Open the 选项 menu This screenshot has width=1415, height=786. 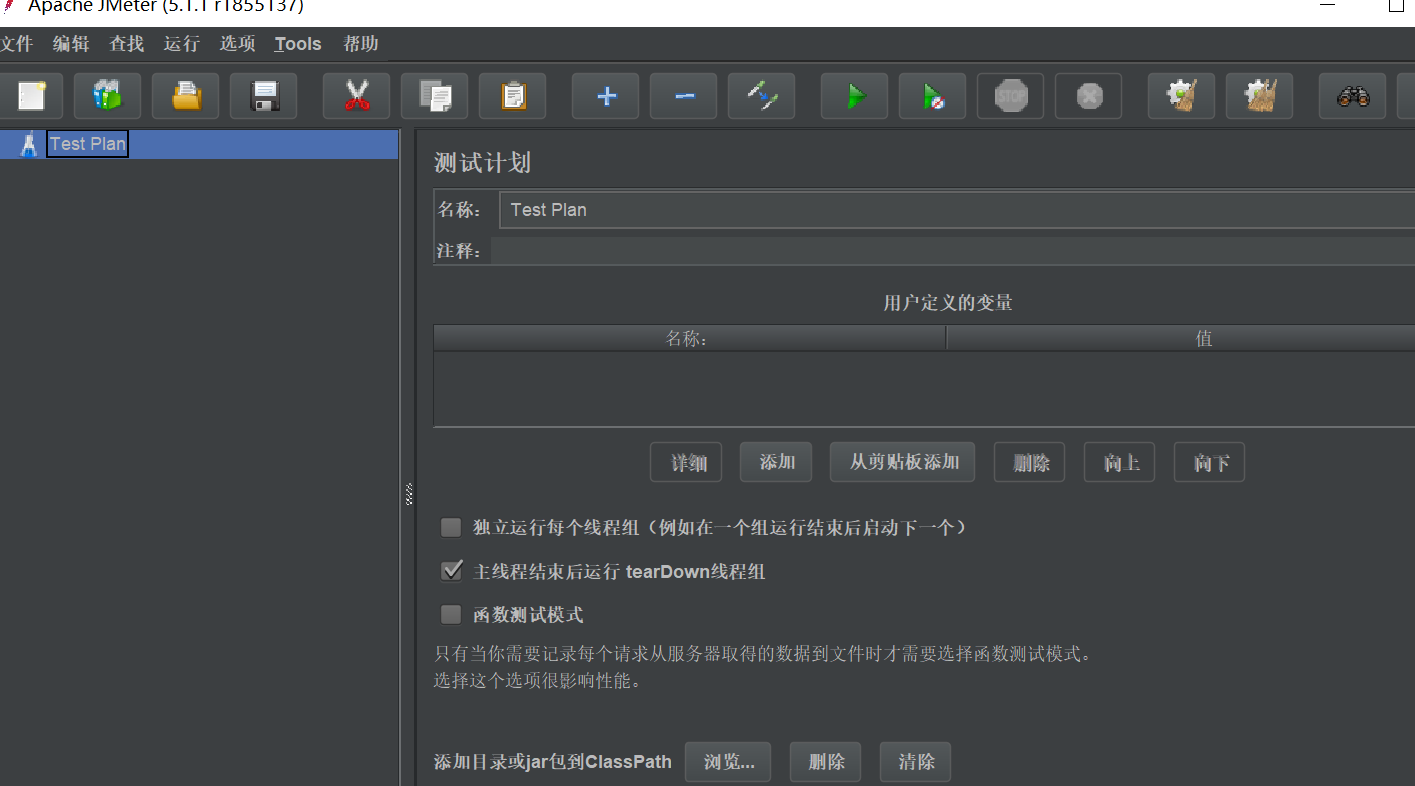pos(238,44)
